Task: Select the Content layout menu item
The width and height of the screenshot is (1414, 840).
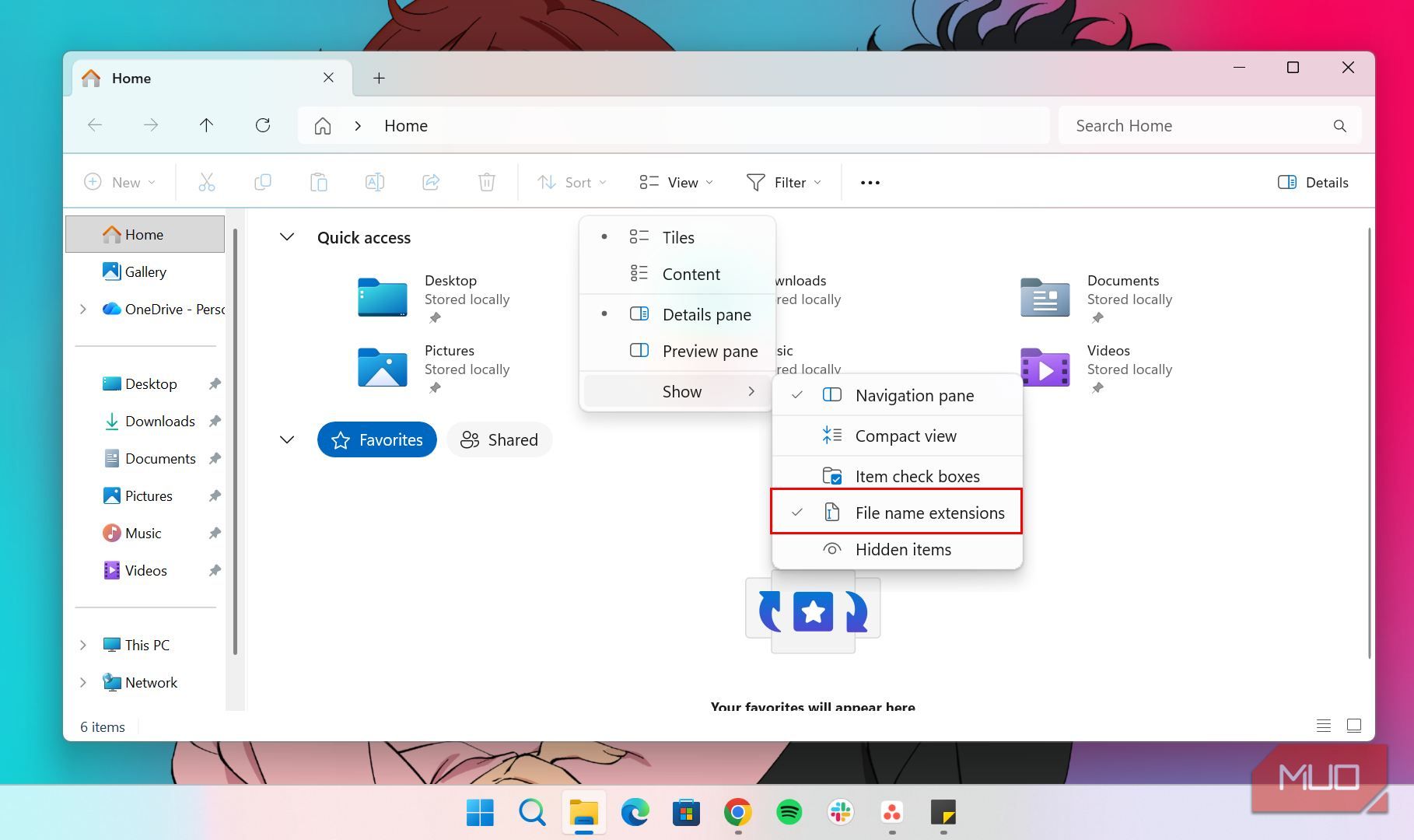Action: click(677, 274)
